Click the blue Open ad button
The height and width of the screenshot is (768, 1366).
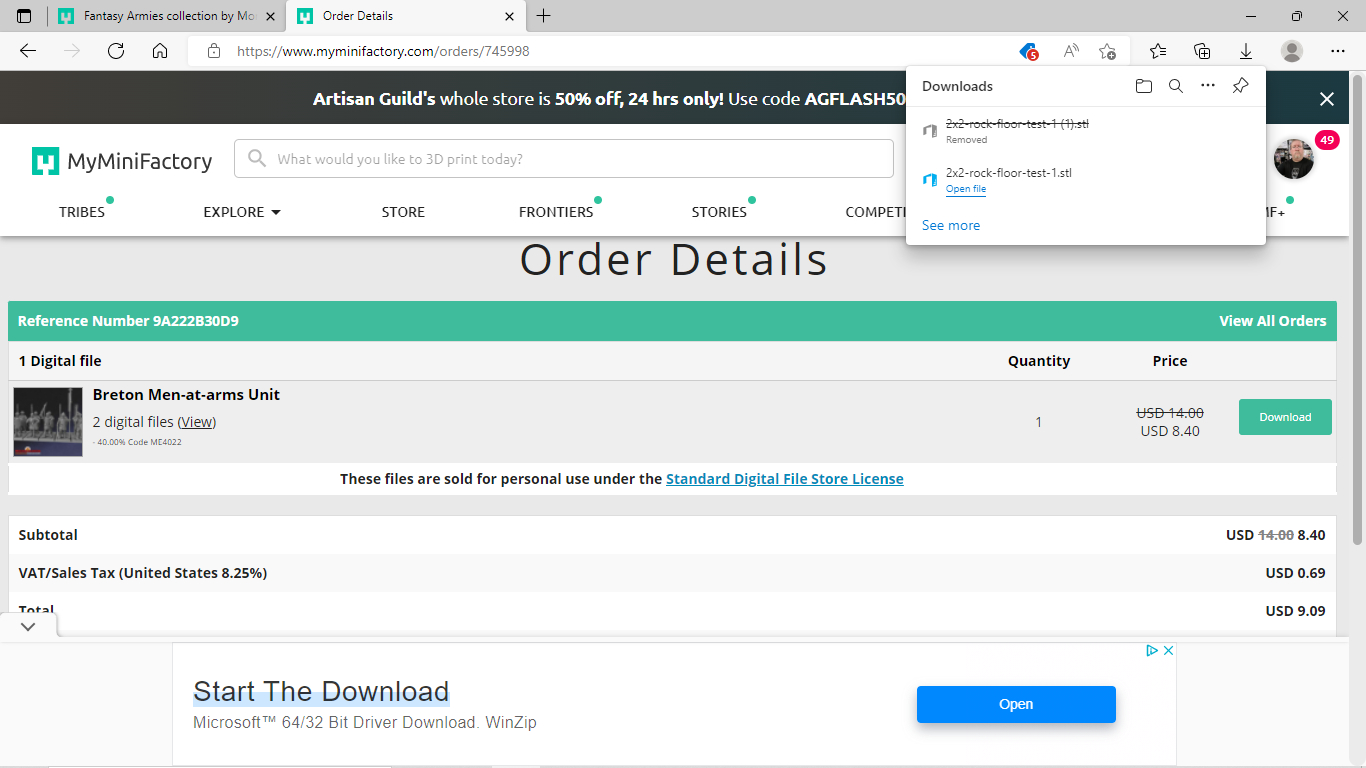click(x=1016, y=704)
